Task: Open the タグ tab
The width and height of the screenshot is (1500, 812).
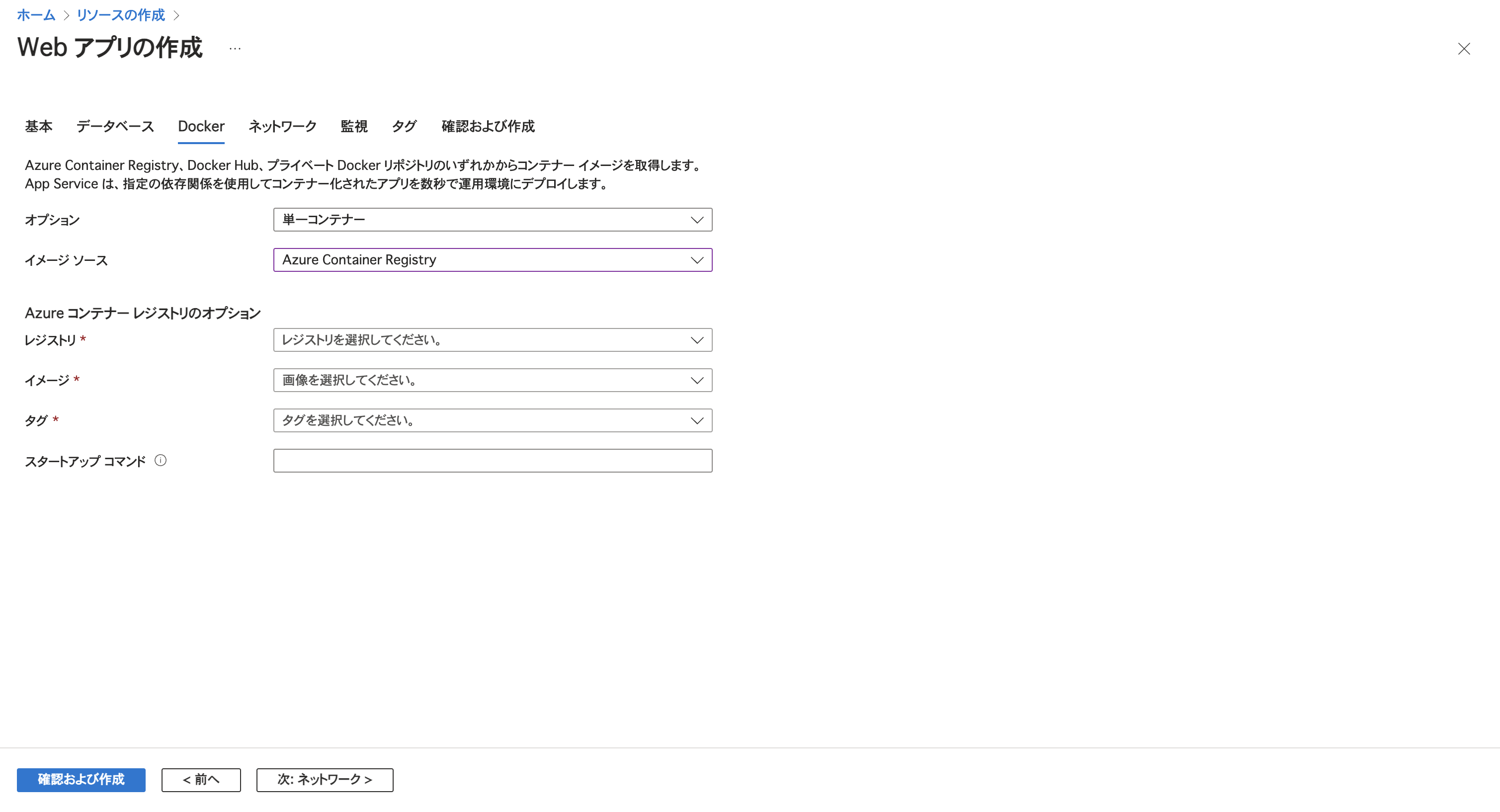Action: [404, 126]
